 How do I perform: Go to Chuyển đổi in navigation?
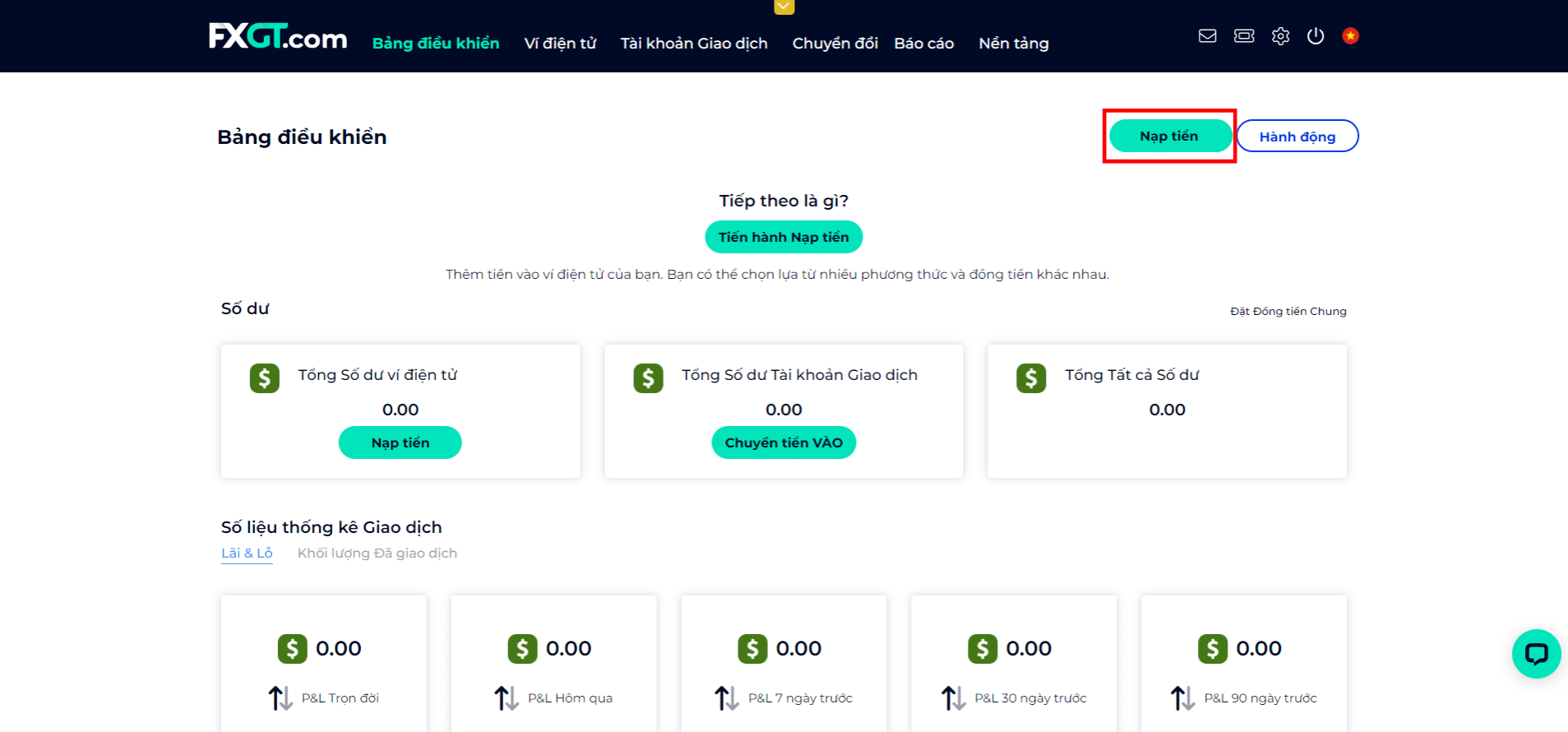click(x=835, y=44)
